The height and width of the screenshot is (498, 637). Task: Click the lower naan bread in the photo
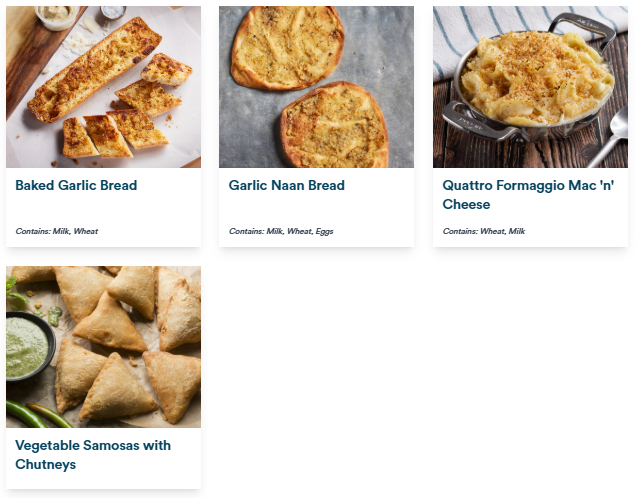tap(334, 126)
